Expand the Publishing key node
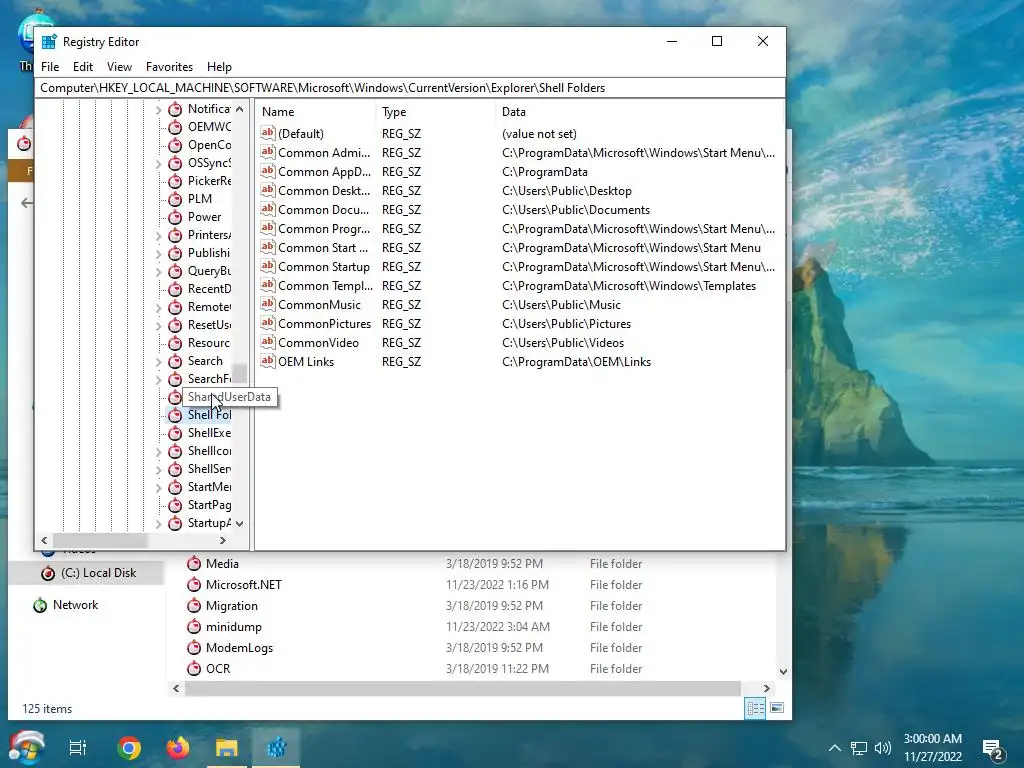This screenshot has height=768, width=1024. [159, 253]
